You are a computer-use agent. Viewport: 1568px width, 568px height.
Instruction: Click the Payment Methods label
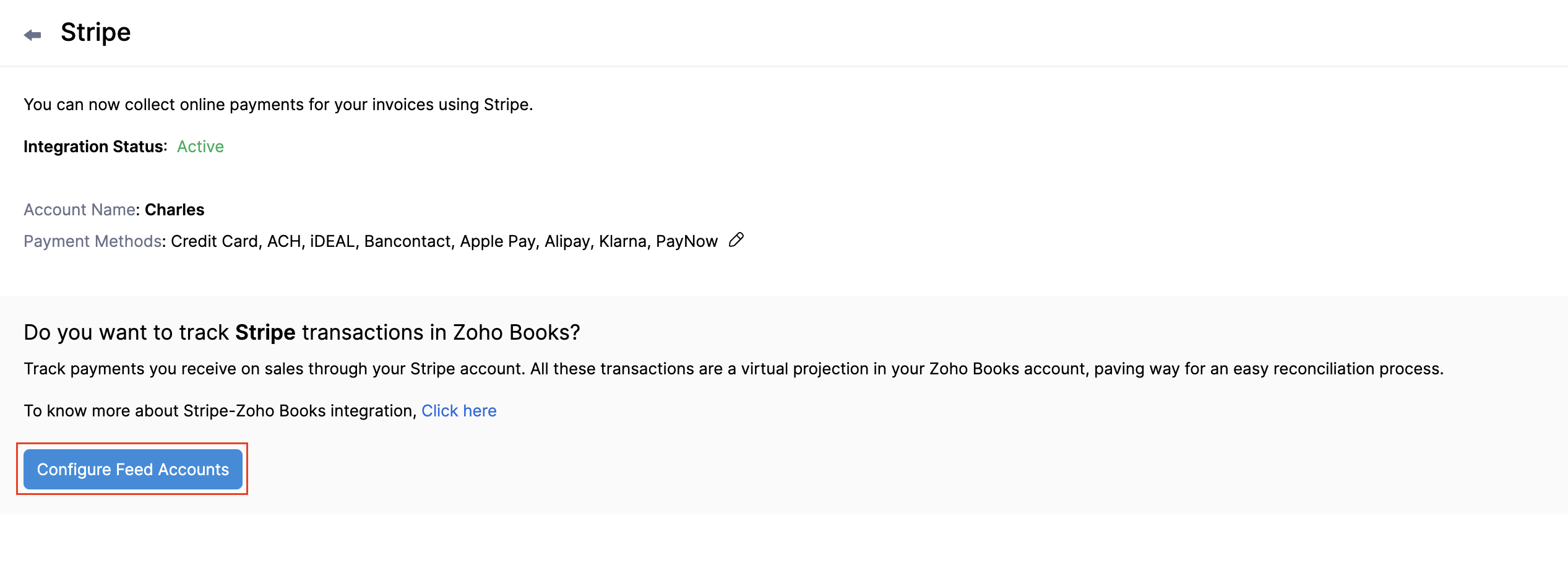[93, 241]
